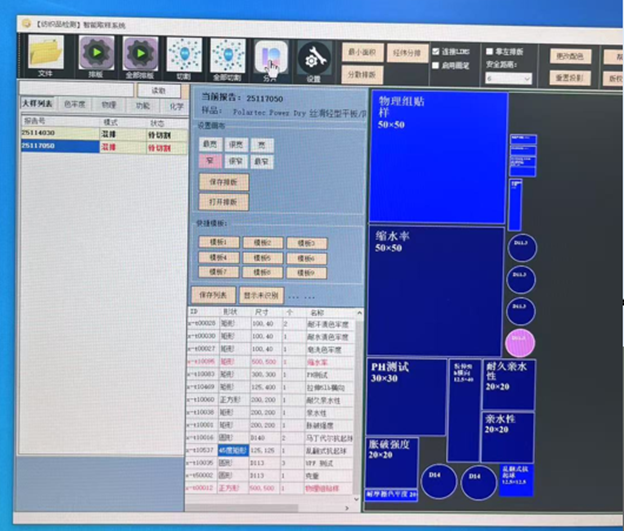Click the 模板5 quick template button
This screenshot has width=624, height=531.
(x=262, y=257)
